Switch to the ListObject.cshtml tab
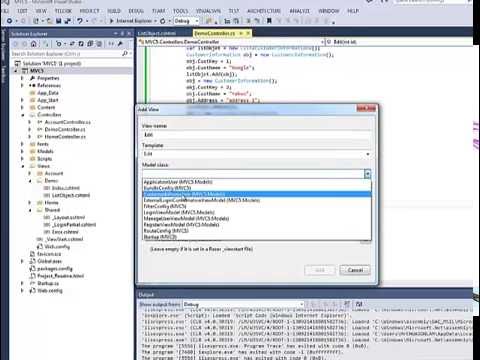 click(157, 33)
